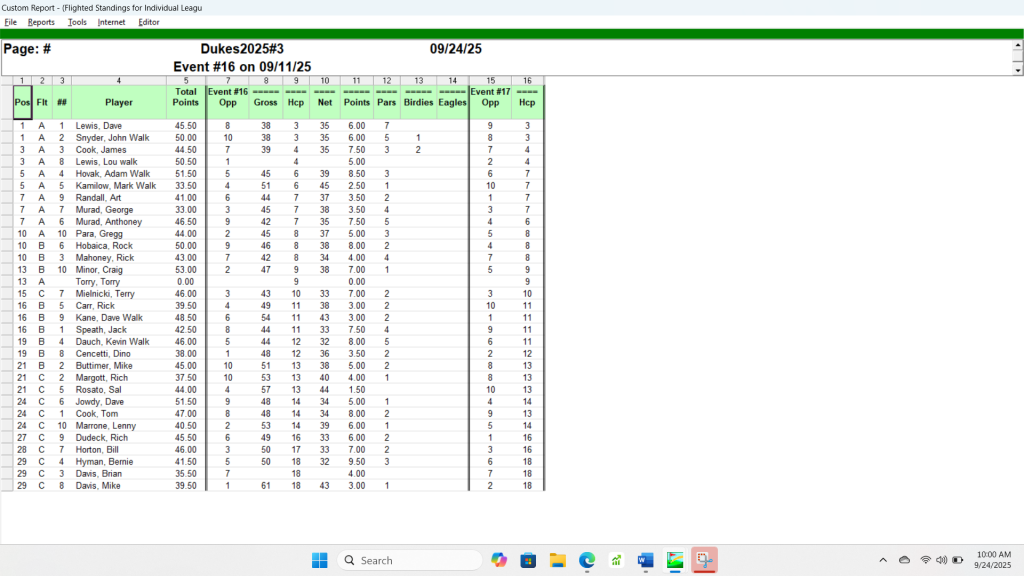Image resolution: width=1024 pixels, height=576 pixels.
Task: Select the Total Points column header
Action: coord(185,97)
